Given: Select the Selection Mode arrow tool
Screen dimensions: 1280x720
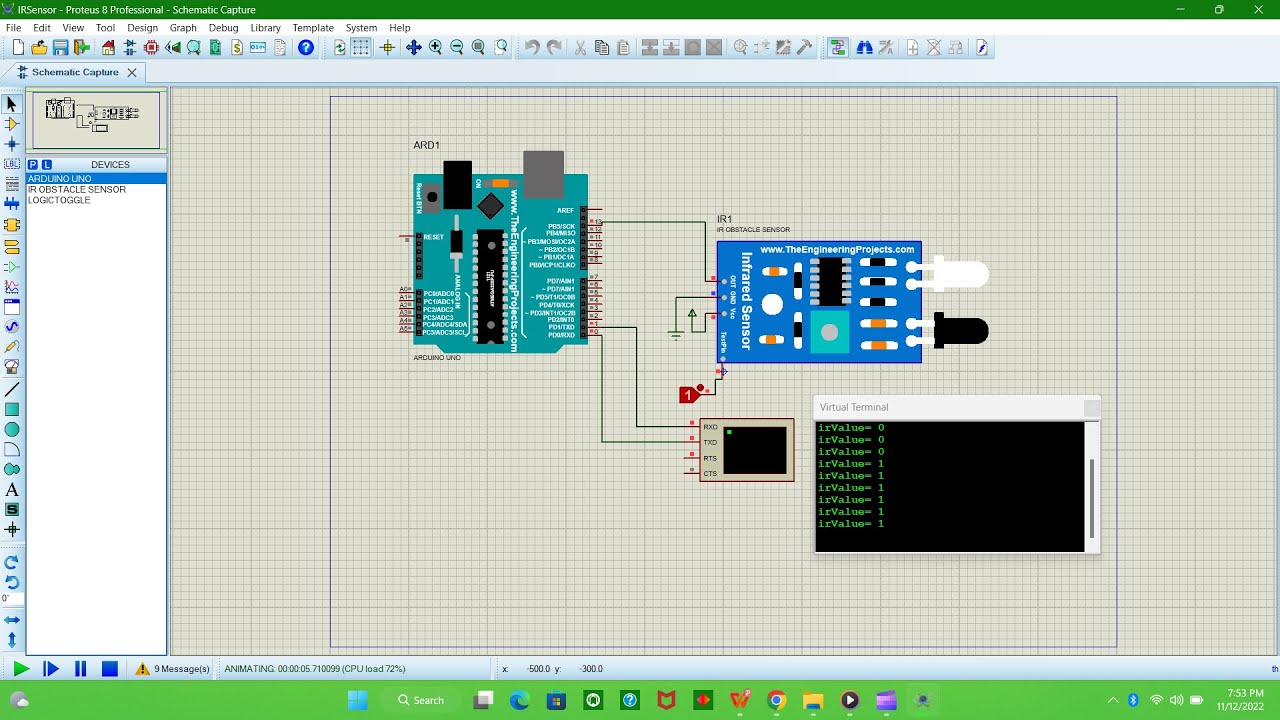Looking at the screenshot, I should 12,104.
